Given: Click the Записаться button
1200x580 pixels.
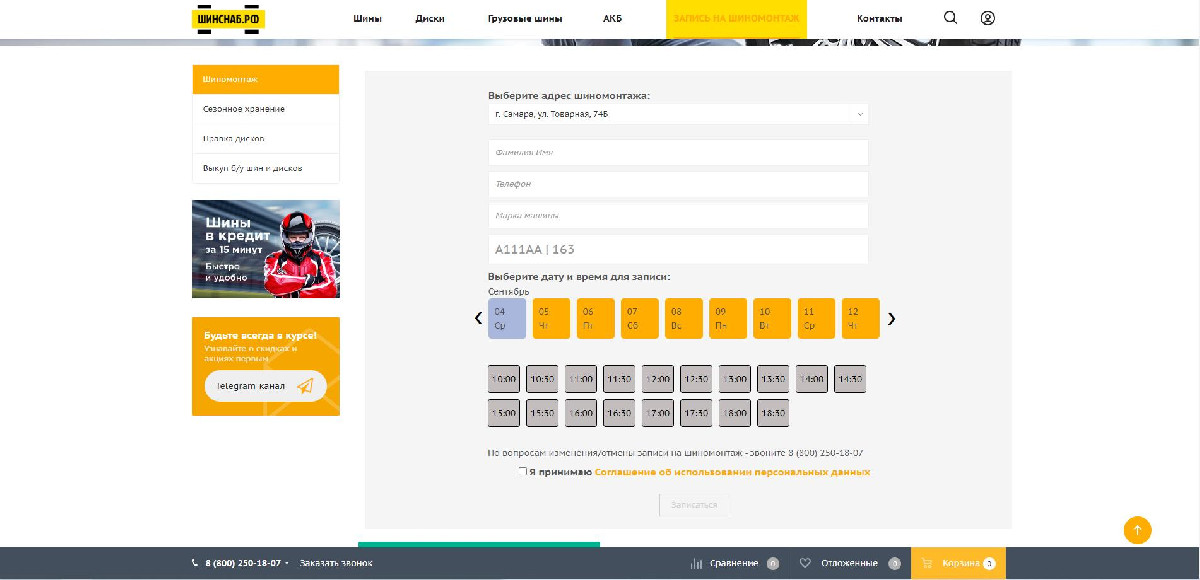Looking at the screenshot, I should [x=695, y=505].
